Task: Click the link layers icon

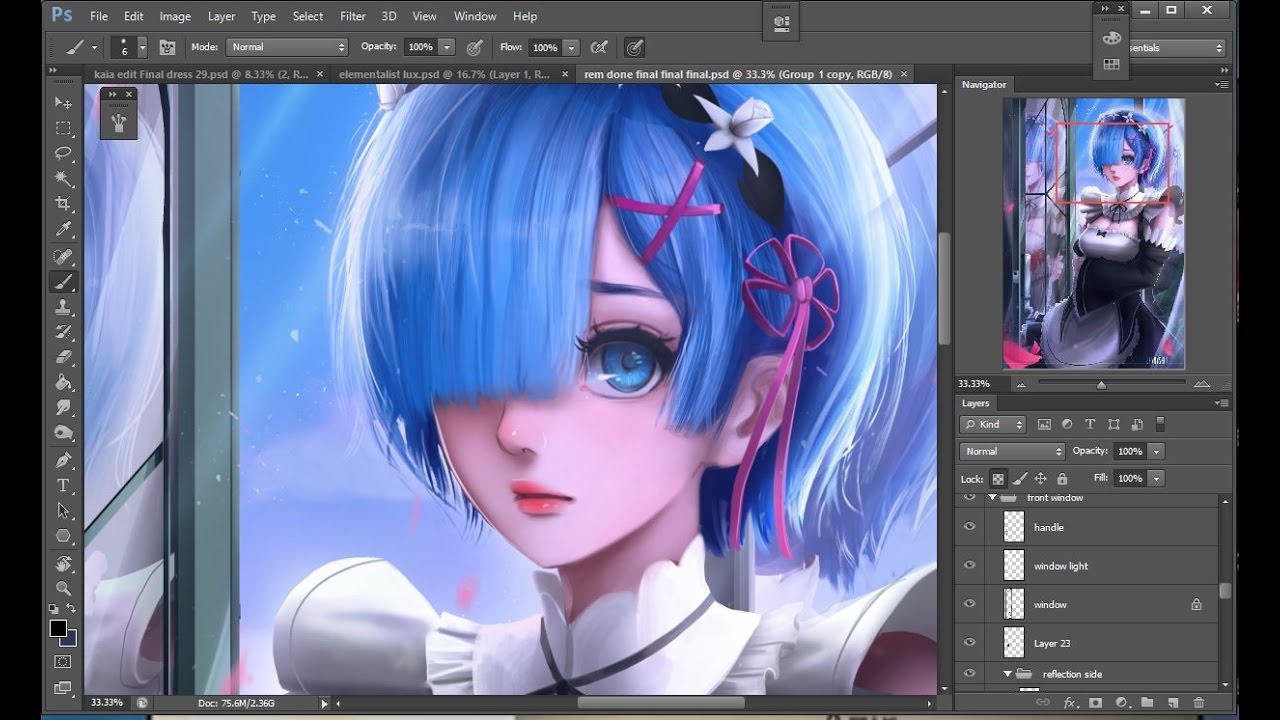Action: coord(1043,703)
